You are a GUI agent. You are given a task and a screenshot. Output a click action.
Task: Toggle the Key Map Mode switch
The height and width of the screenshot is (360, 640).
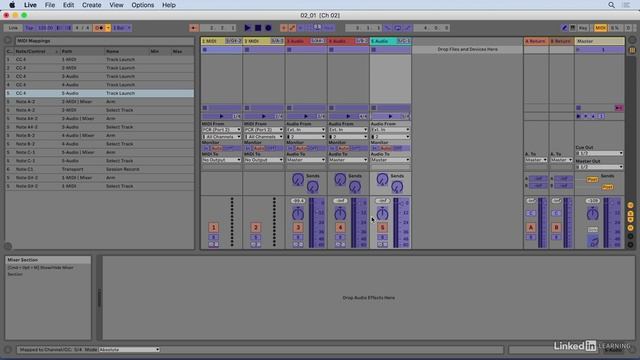[583, 28]
